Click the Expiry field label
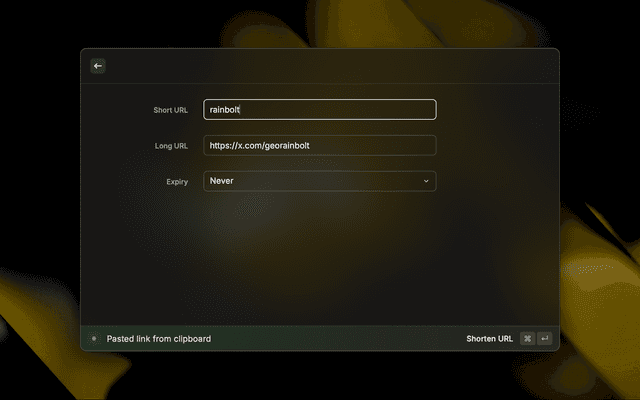This screenshot has height=400, width=640. point(177,182)
